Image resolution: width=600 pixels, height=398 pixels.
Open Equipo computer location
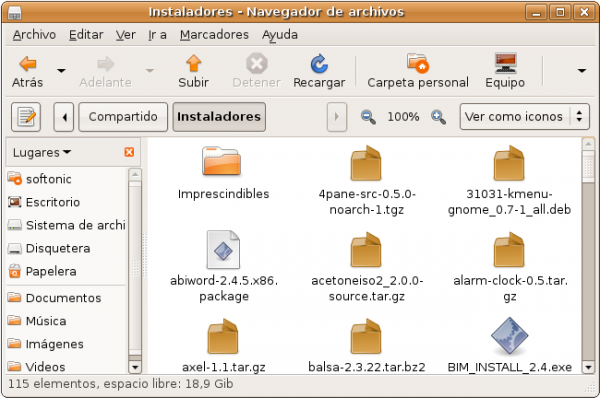pos(505,71)
